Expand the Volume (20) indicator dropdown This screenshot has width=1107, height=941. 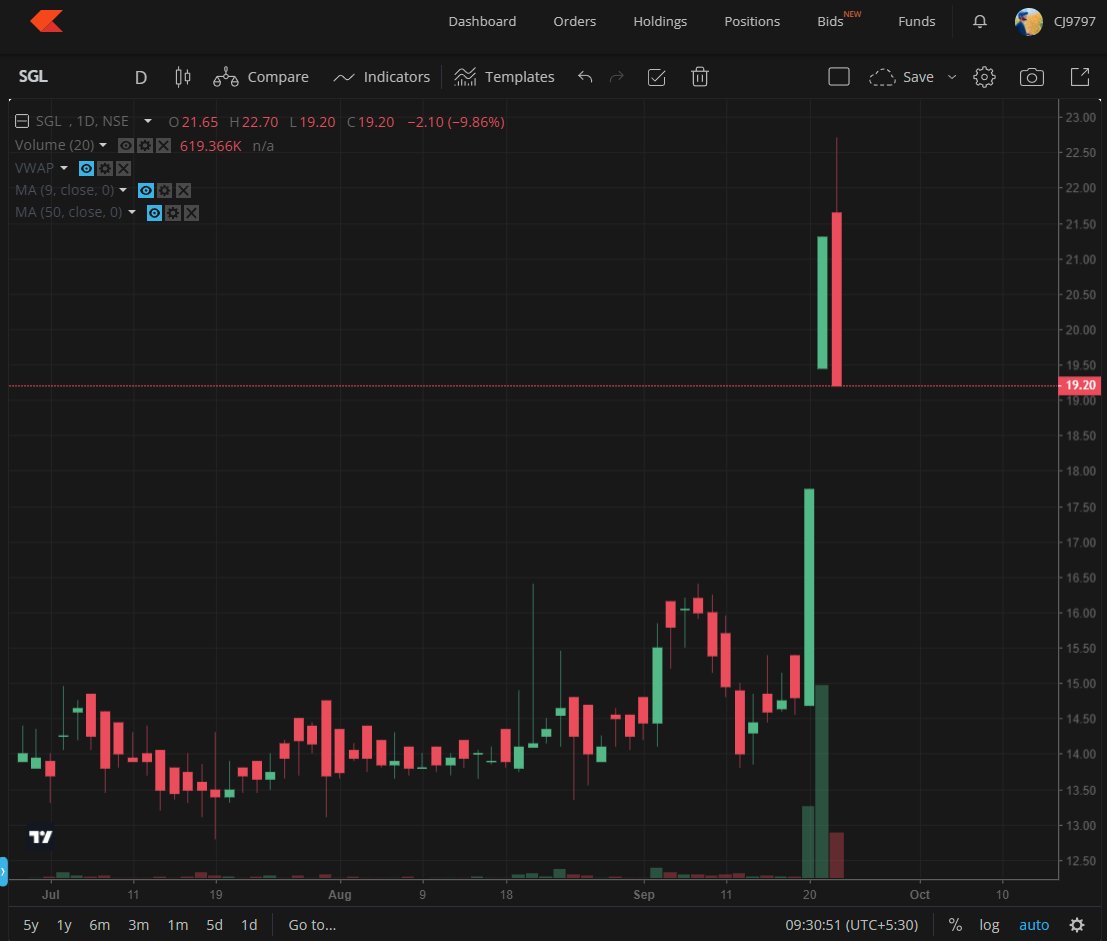point(103,145)
